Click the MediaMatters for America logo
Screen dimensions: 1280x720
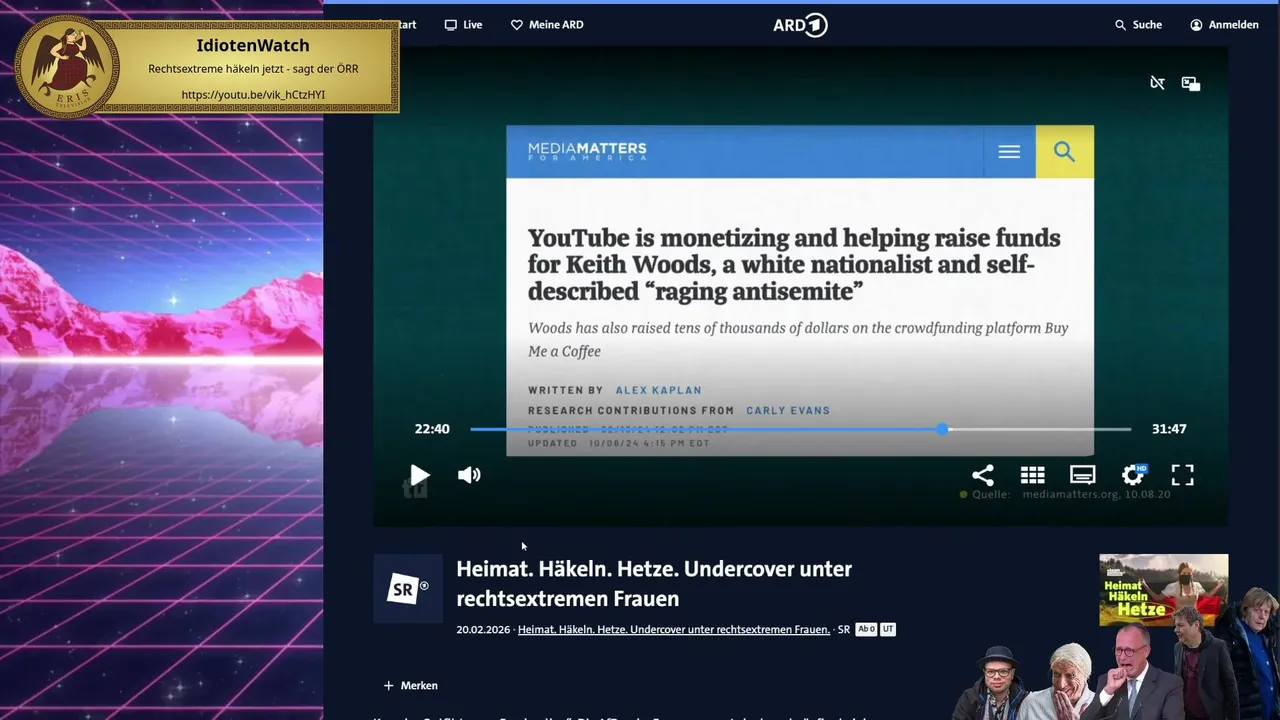click(x=587, y=152)
